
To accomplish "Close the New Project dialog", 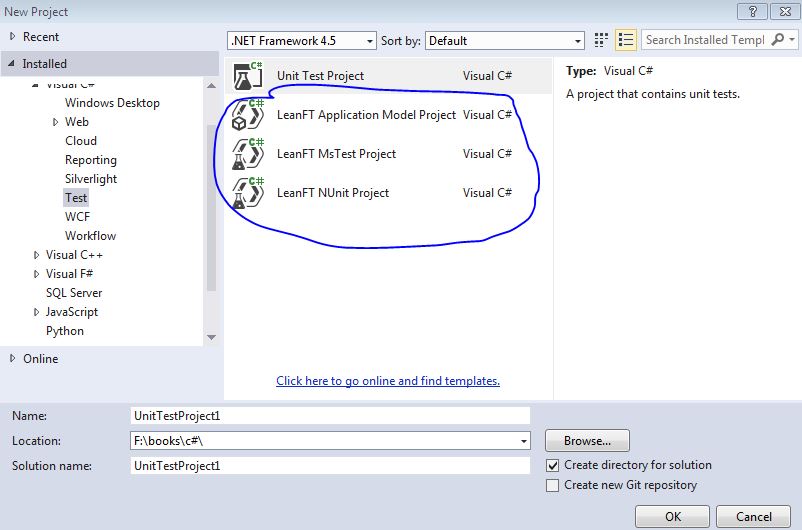I will tap(785, 11).
